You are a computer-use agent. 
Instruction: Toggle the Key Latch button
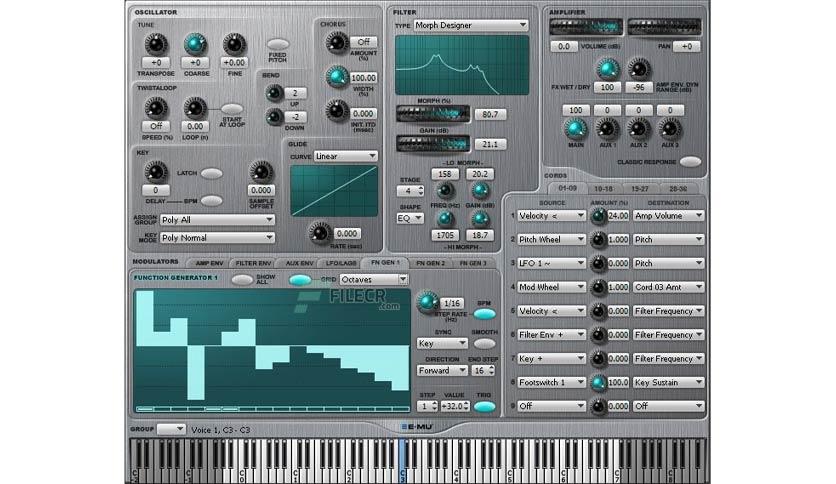[212, 173]
